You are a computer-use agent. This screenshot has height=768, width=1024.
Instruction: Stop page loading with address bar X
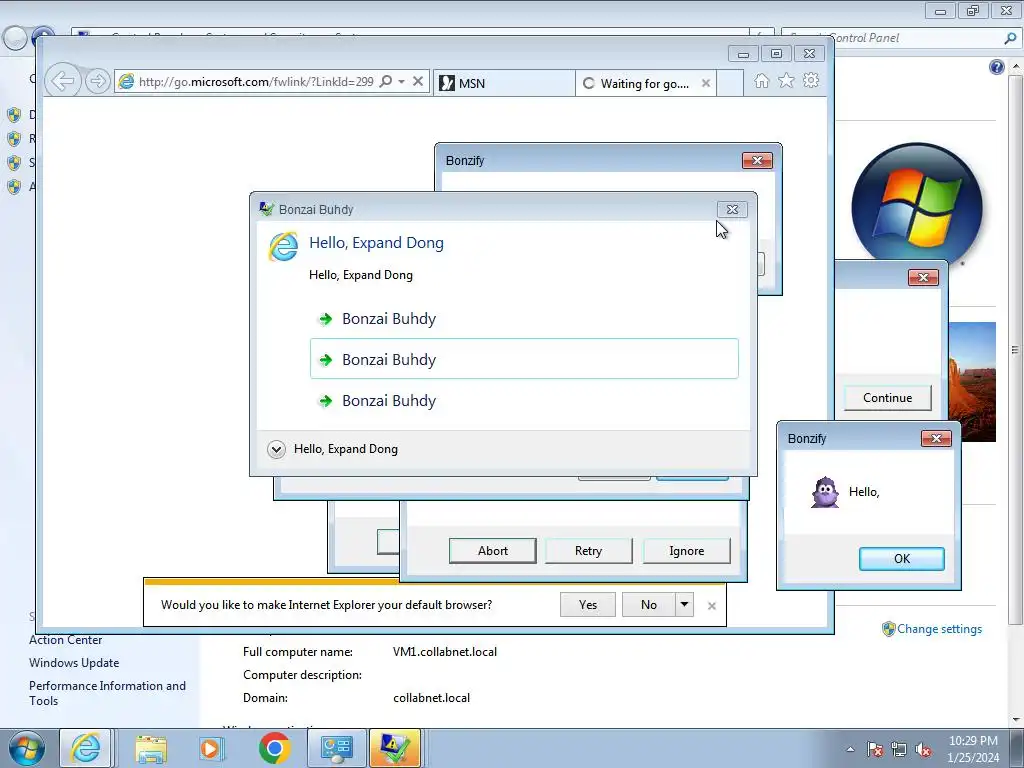418,82
